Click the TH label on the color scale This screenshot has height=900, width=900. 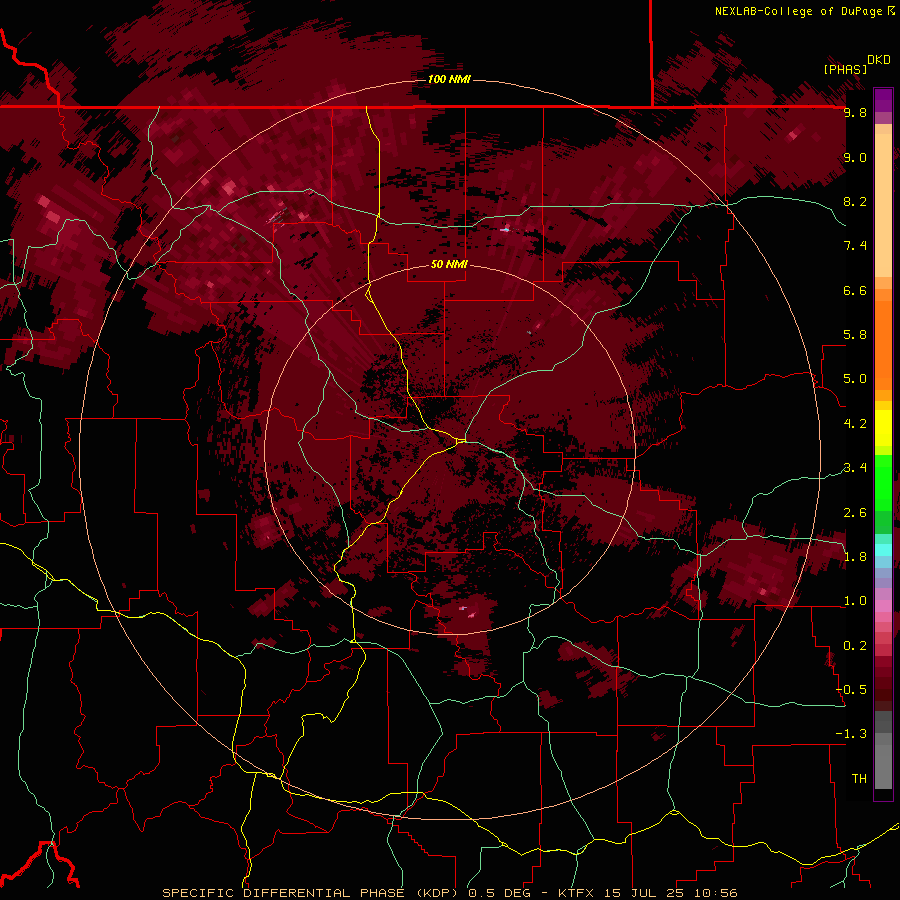click(x=859, y=779)
